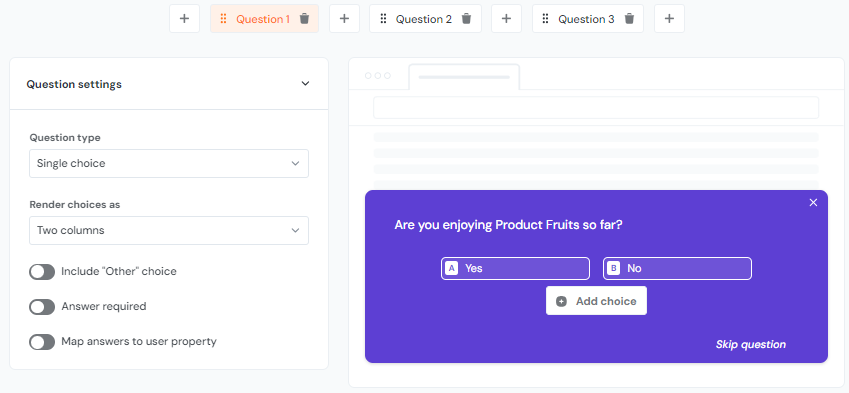This screenshot has height=393, width=849.
Task: Click the Question type label
Action: pyautogui.click(x=64, y=138)
